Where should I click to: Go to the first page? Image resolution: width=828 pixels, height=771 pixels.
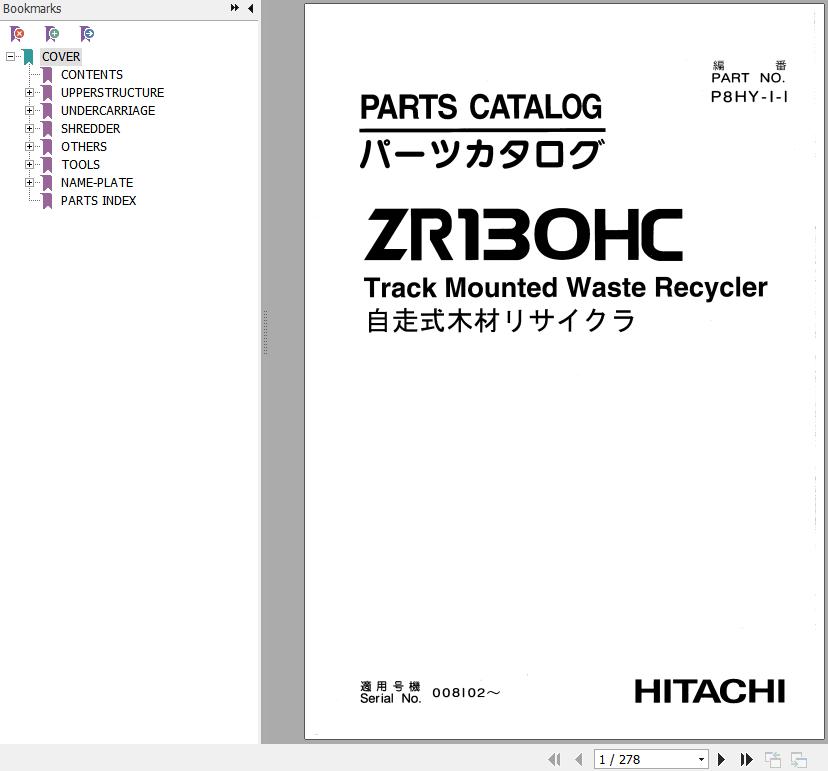coord(554,759)
